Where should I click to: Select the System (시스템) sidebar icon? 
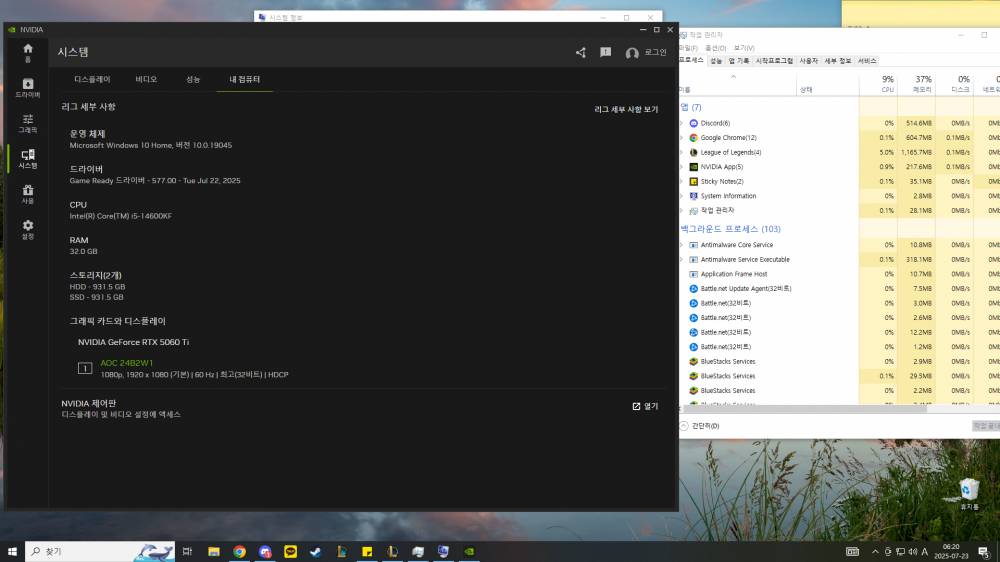point(27,159)
